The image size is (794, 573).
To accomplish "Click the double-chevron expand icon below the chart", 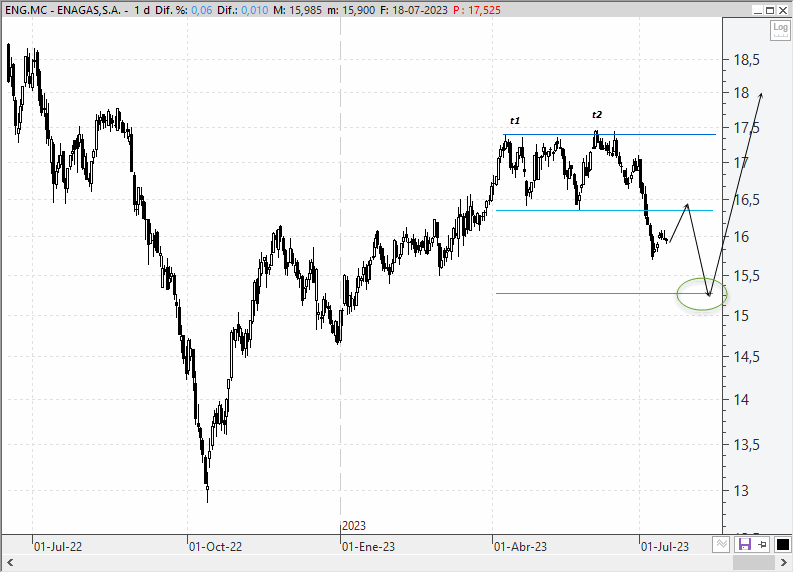I will (x=721, y=545).
